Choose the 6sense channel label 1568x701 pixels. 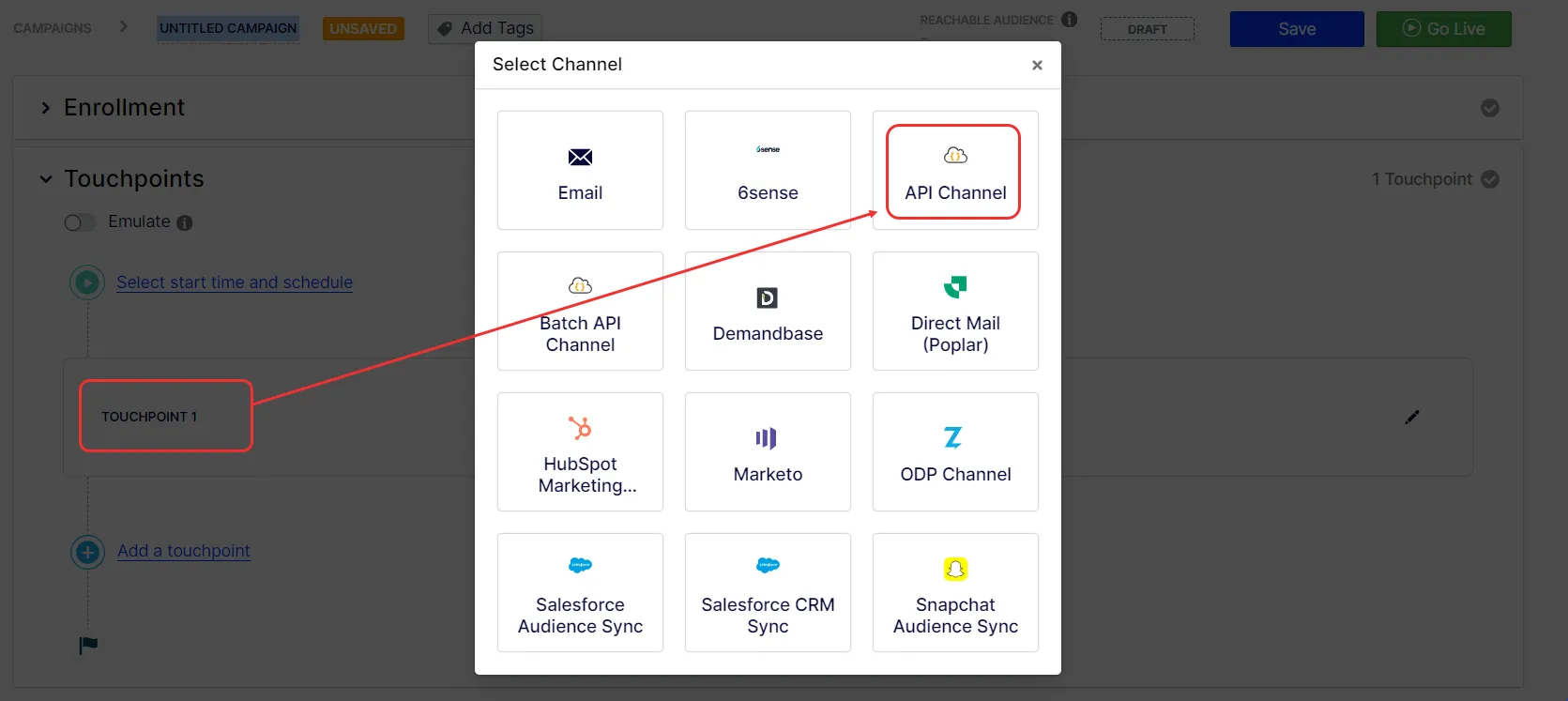768,192
